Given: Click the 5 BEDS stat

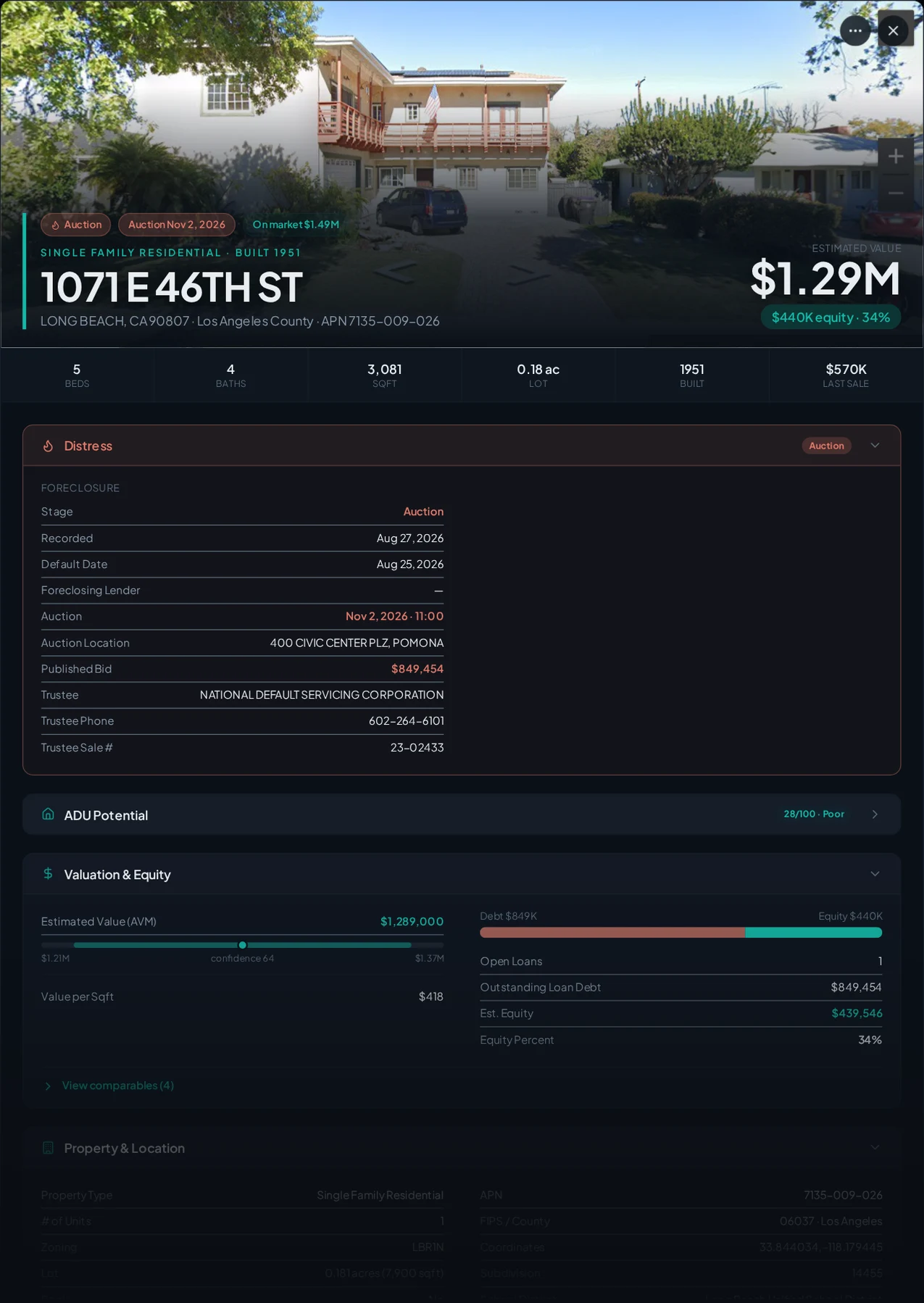Looking at the screenshot, I should 77,375.
